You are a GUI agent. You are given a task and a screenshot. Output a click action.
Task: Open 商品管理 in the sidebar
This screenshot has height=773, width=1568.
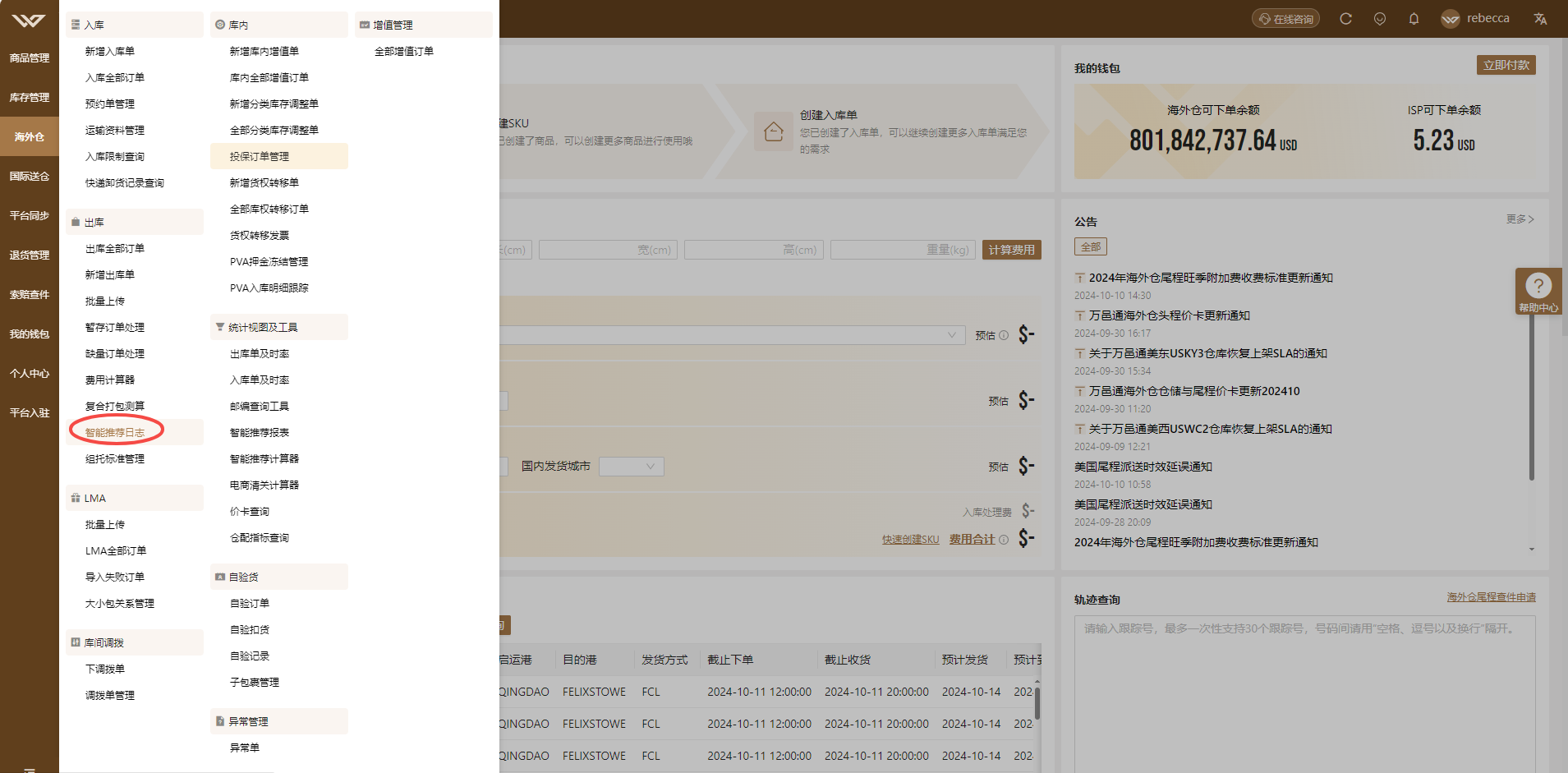pos(30,58)
